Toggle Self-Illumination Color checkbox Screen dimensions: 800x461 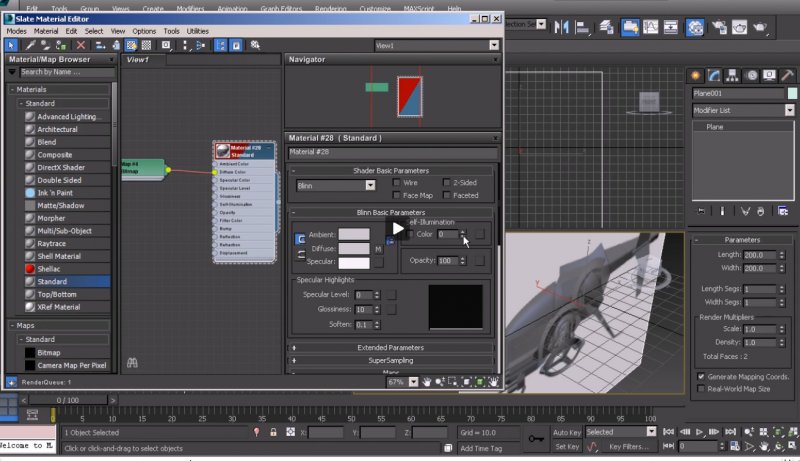pyautogui.click(x=410, y=234)
